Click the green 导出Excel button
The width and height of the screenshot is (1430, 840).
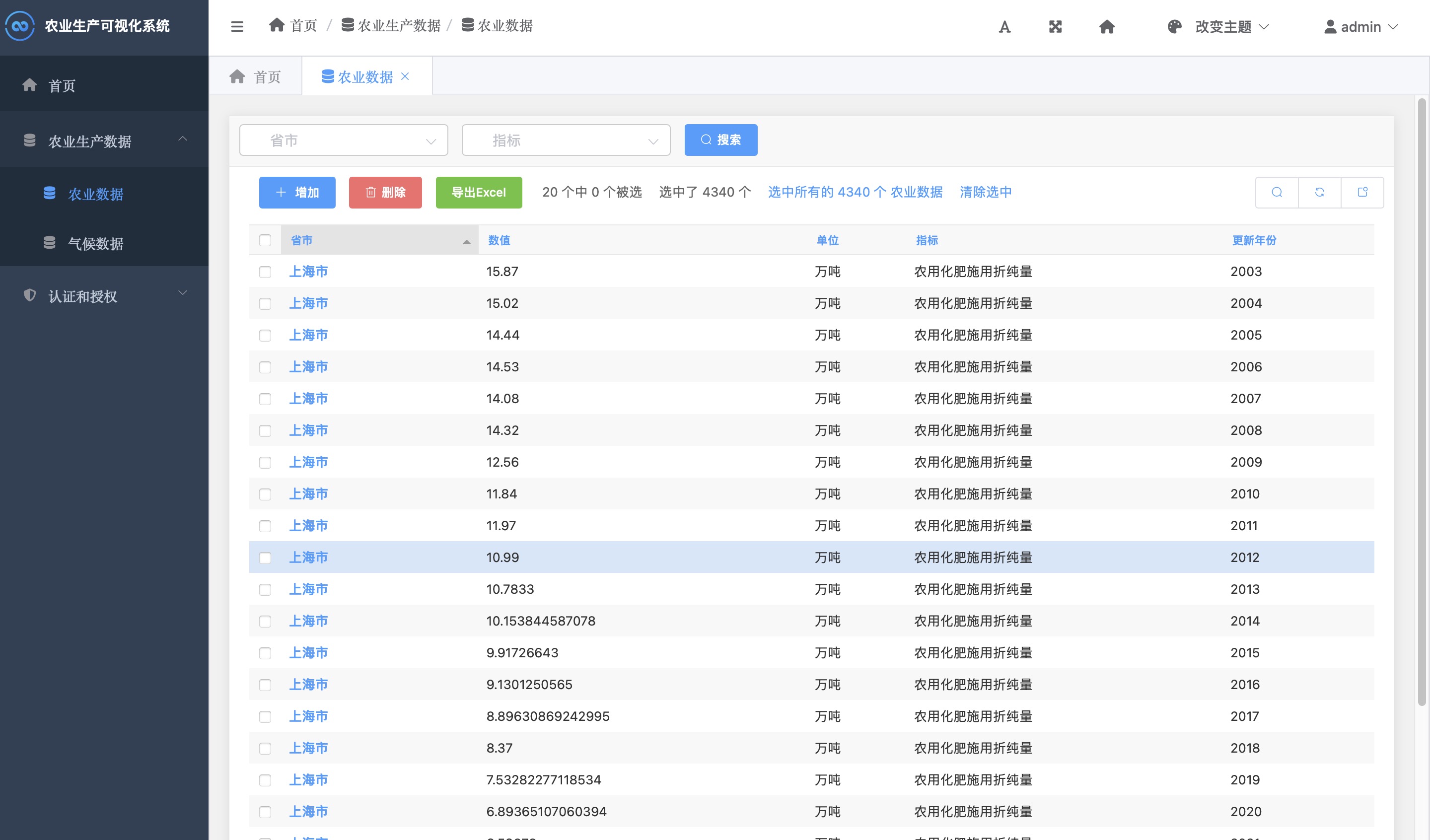coord(478,193)
